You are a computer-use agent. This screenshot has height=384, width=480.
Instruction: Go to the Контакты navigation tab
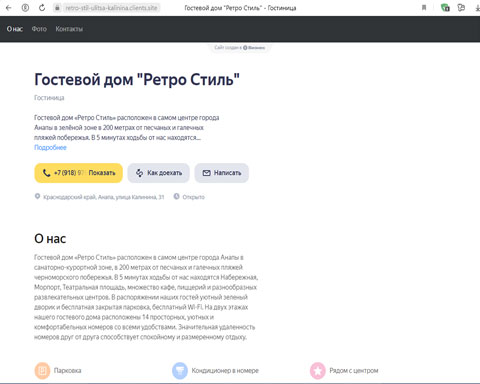69,29
